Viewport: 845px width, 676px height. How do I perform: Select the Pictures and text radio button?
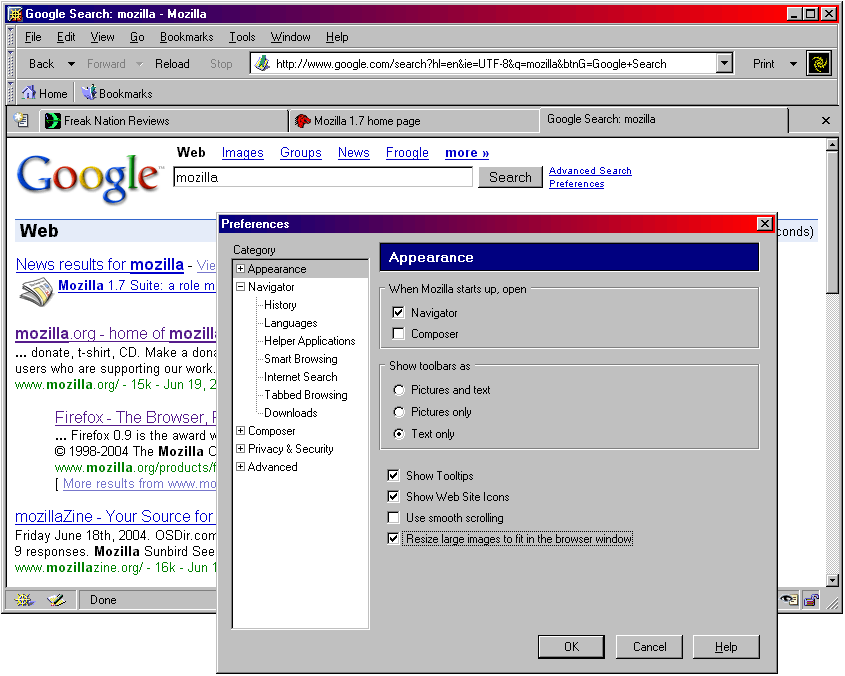(x=400, y=390)
